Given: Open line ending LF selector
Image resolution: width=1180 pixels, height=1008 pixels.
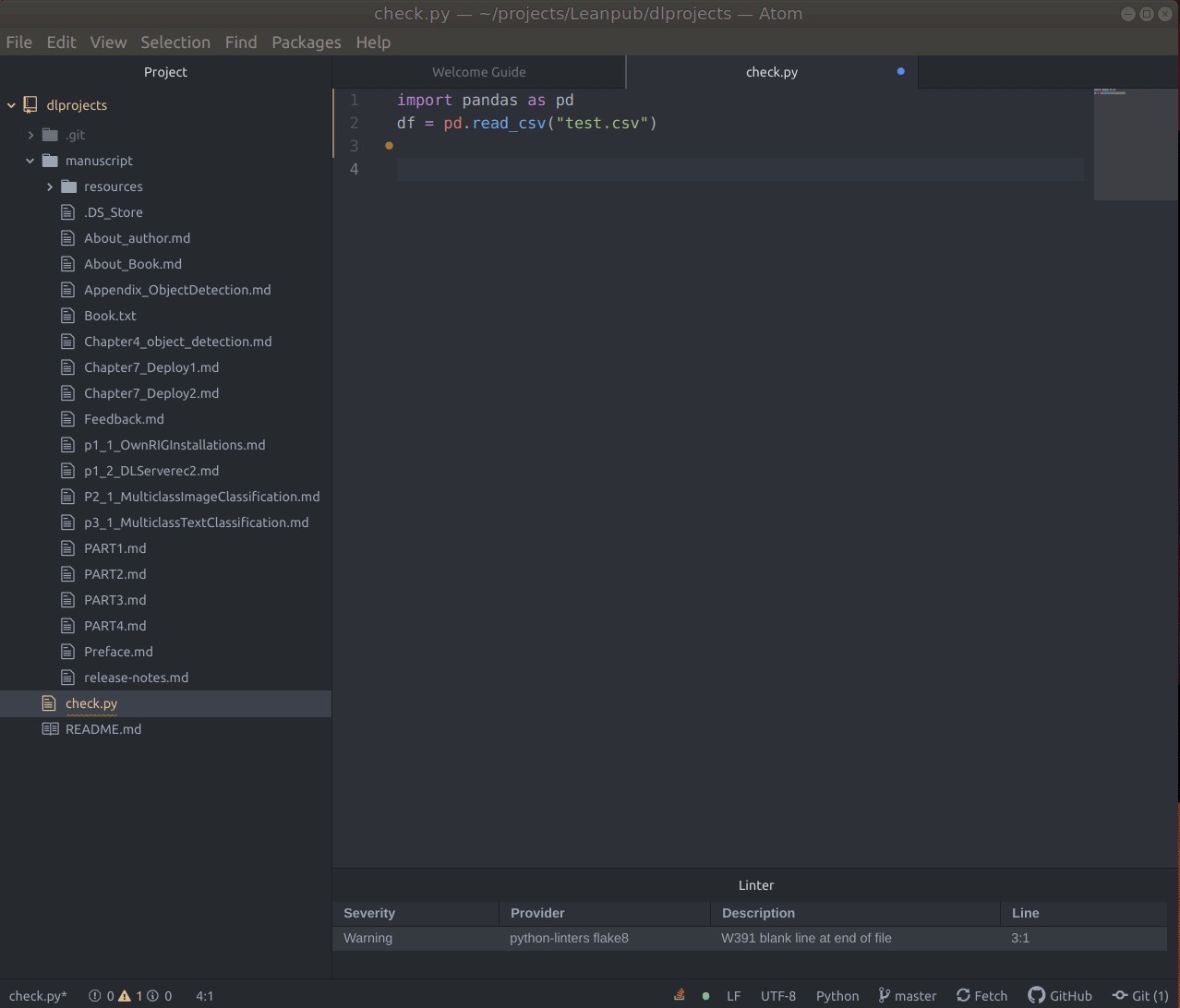Looking at the screenshot, I should pyautogui.click(x=733, y=996).
